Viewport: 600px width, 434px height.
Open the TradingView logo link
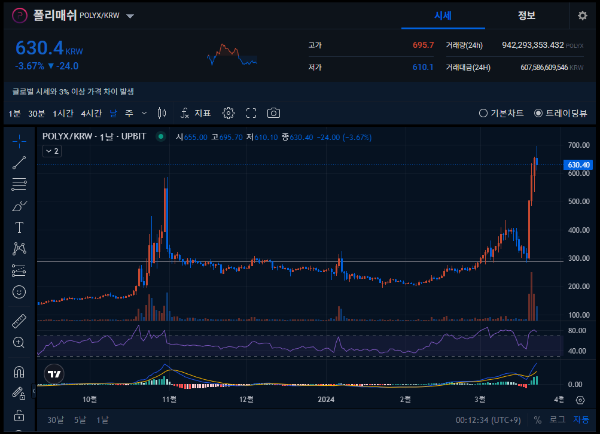[54, 374]
